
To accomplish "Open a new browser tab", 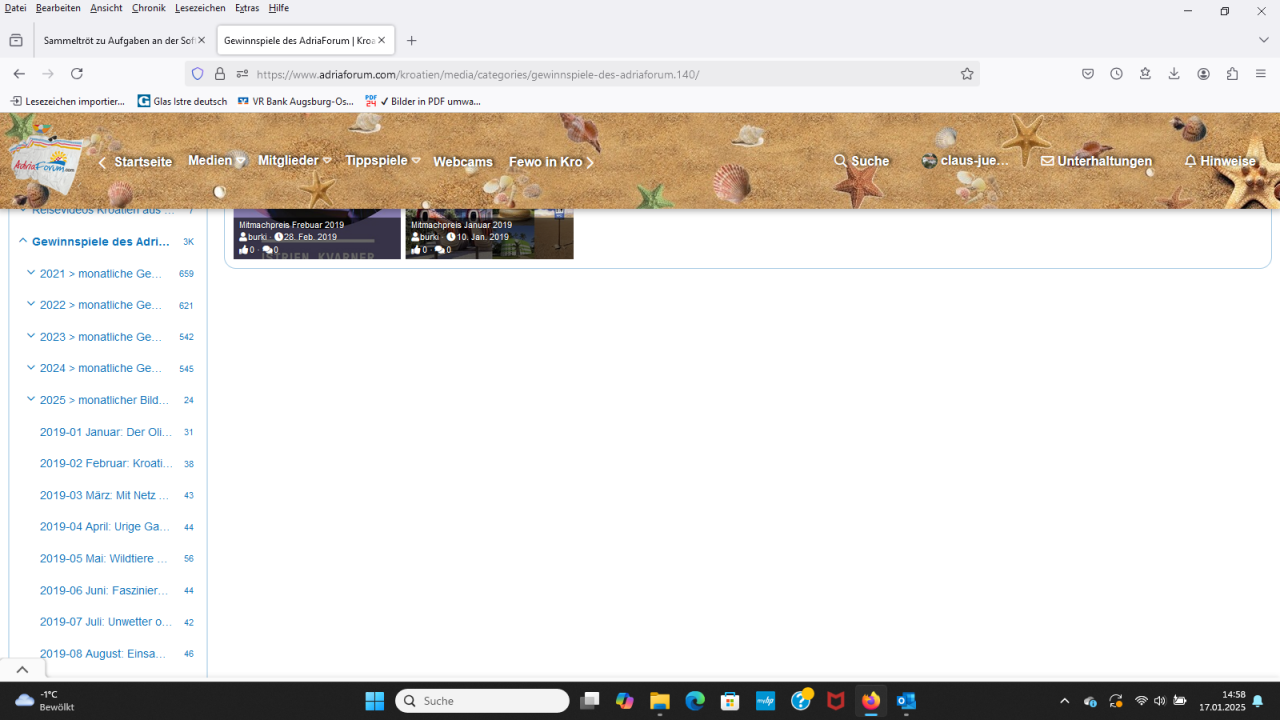I will pos(411,41).
